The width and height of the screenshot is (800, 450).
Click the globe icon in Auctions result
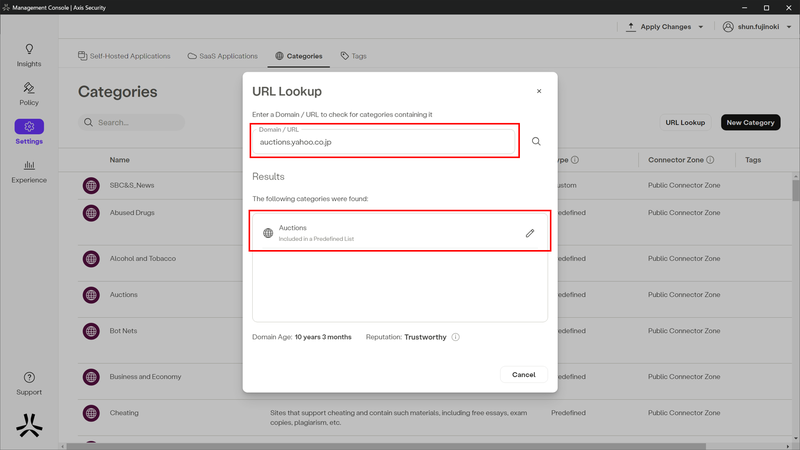[x=268, y=233]
